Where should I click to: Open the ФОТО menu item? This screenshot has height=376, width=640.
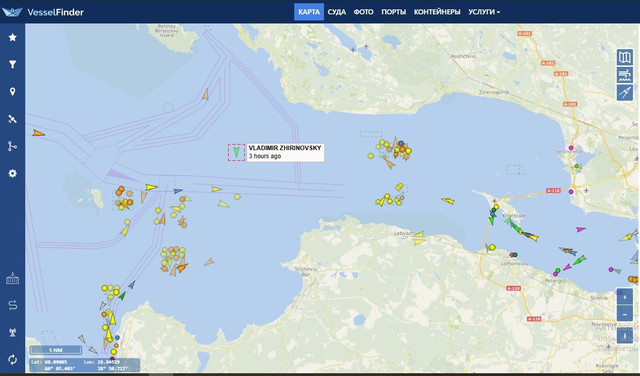[x=363, y=12]
